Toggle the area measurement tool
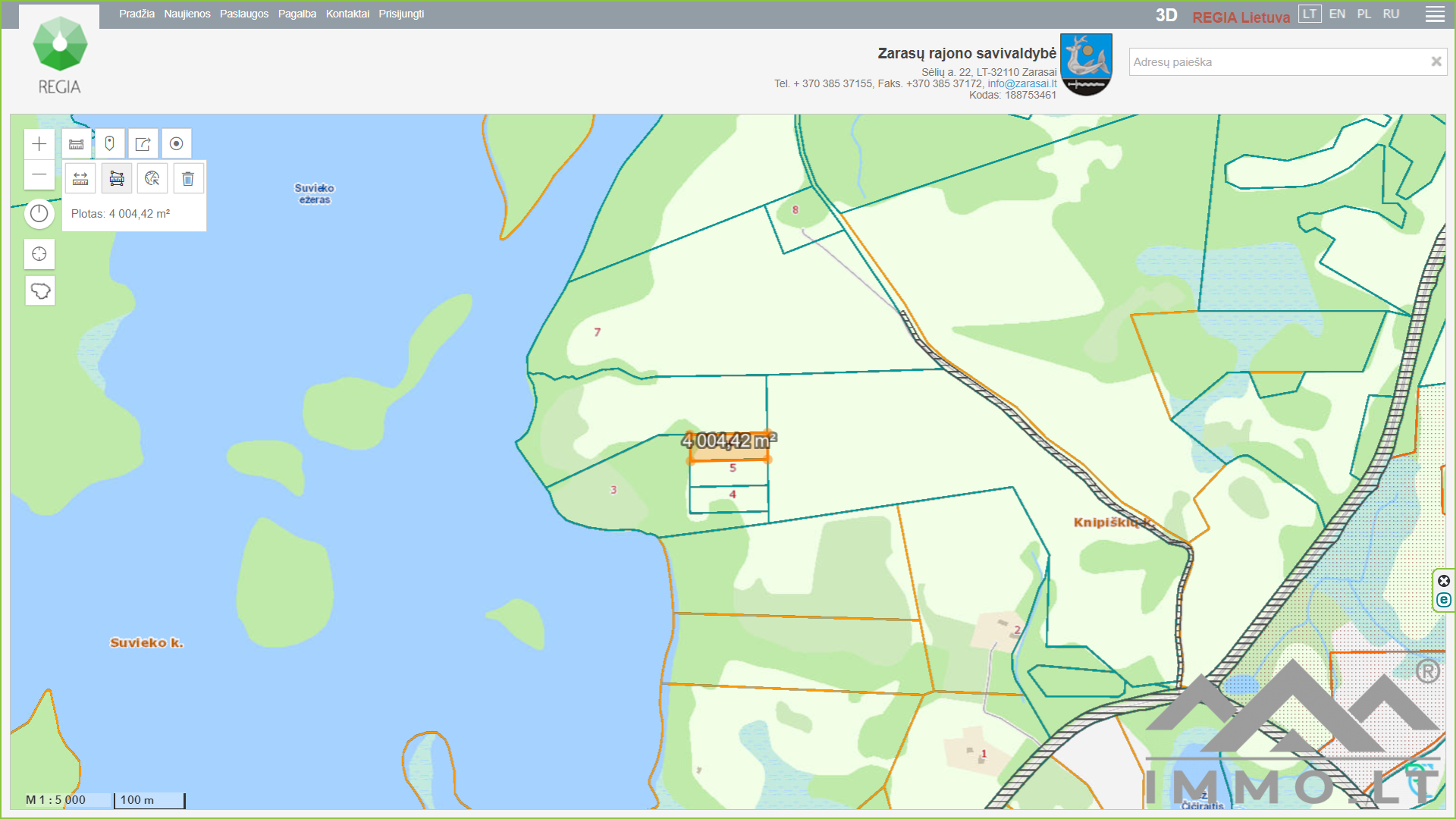Viewport: 1456px width, 819px height. point(117,179)
